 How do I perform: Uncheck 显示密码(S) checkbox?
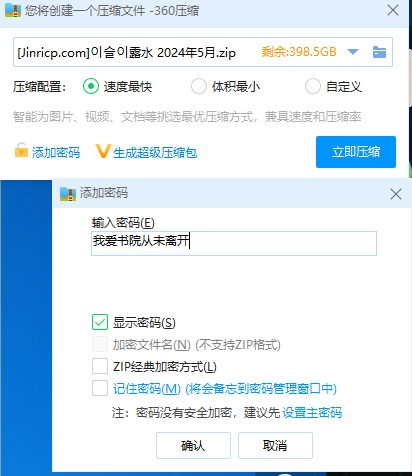[x=100, y=322]
